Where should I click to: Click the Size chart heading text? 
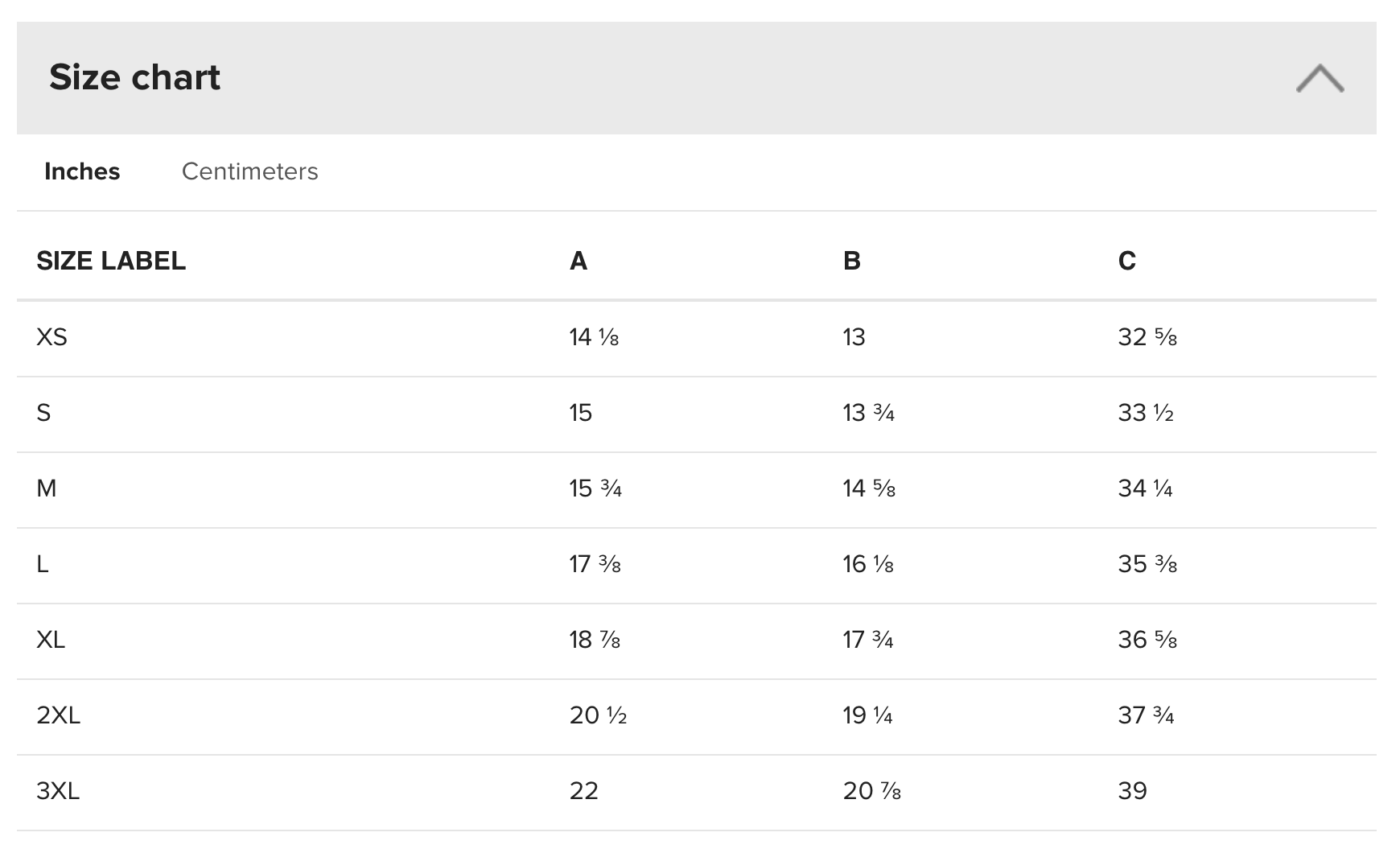point(134,77)
